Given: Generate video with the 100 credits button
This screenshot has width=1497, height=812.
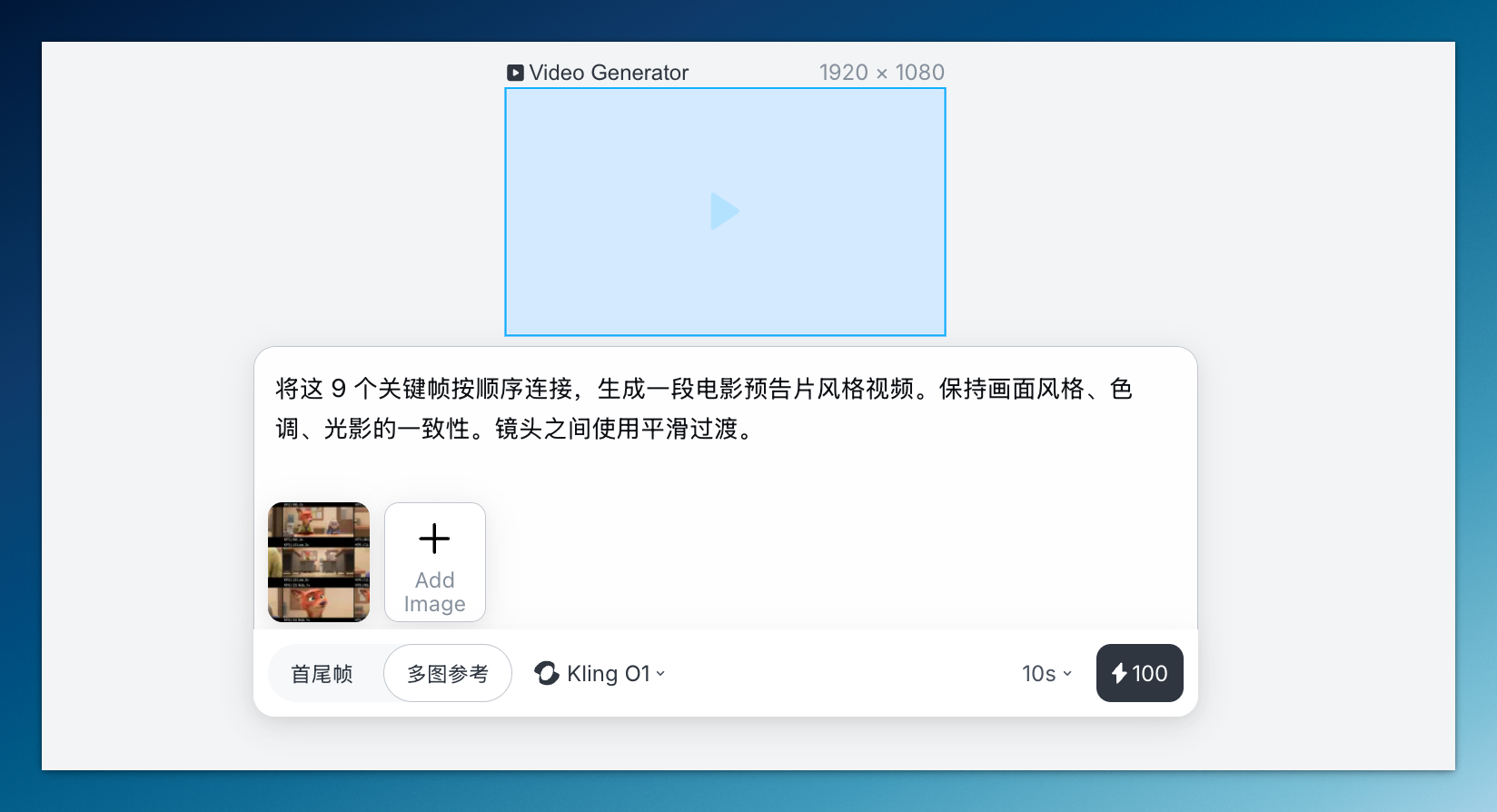Looking at the screenshot, I should [1140, 673].
